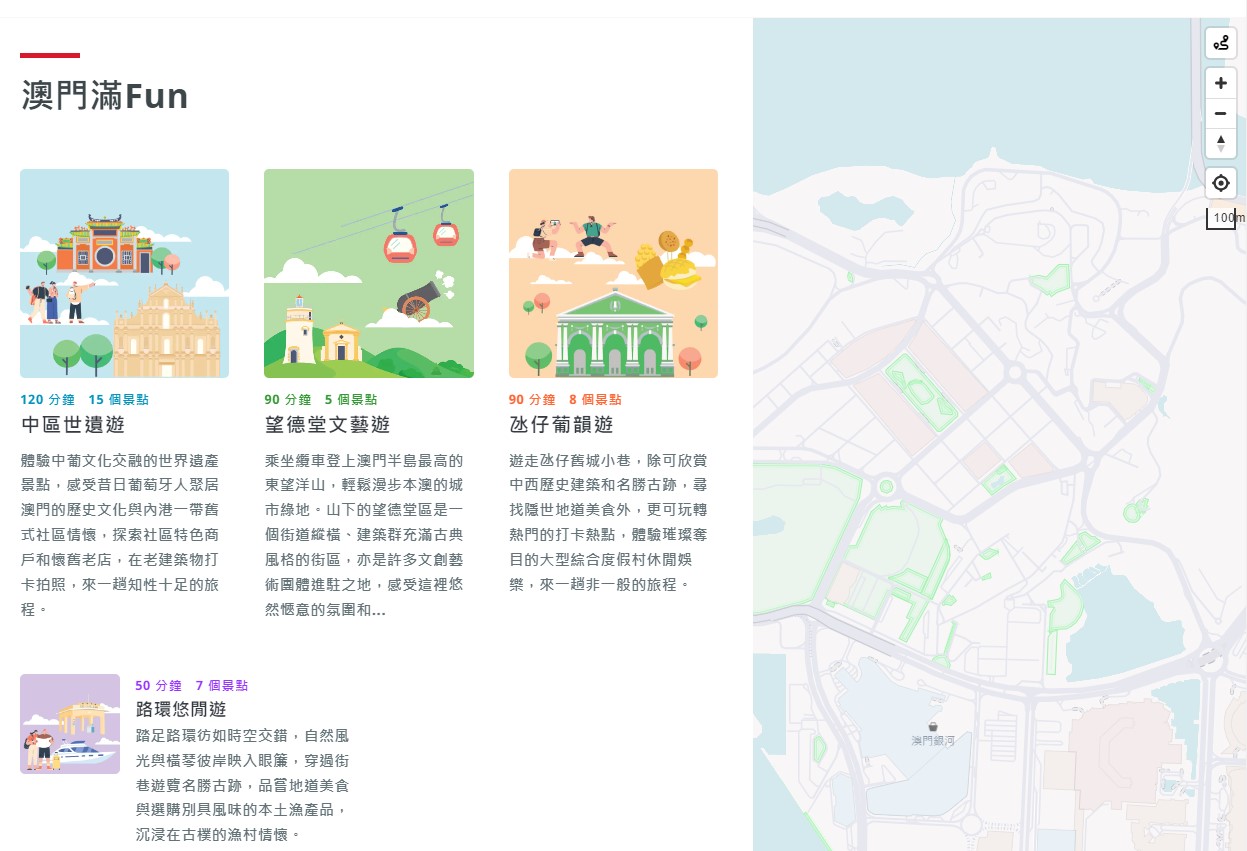This screenshot has height=851, width=1247.
Task: Click the 澳門銀河 marker on map
Action: [x=932, y=728]
